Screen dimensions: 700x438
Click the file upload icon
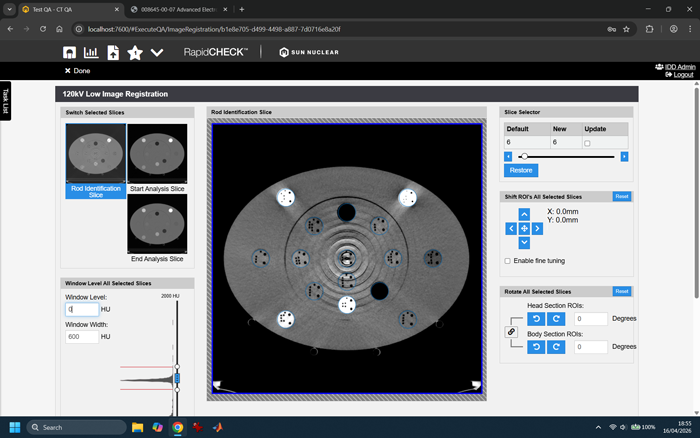point(113,52)
